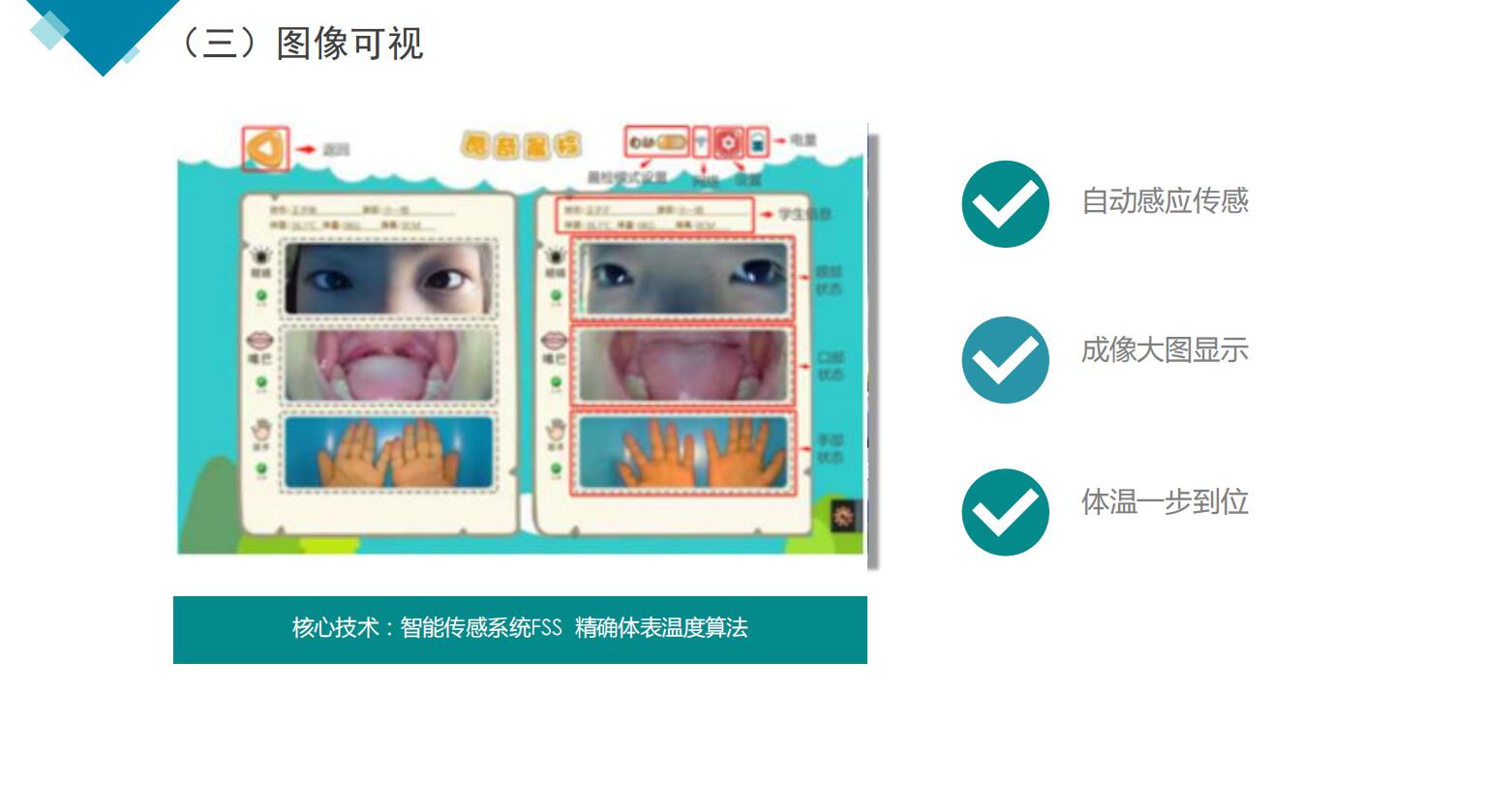Select the left panel mouth photo
Viewport: 1486px width, 812px height.
click(388, 365)
